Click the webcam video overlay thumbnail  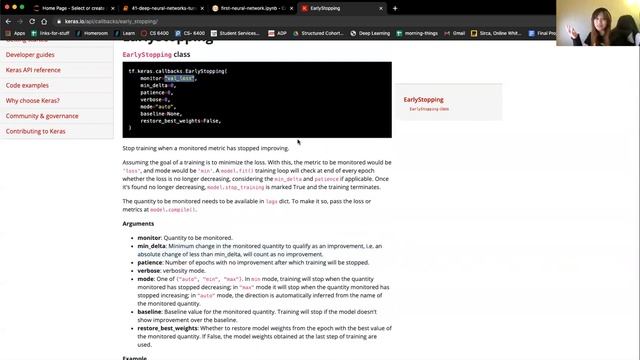(598, 23)
